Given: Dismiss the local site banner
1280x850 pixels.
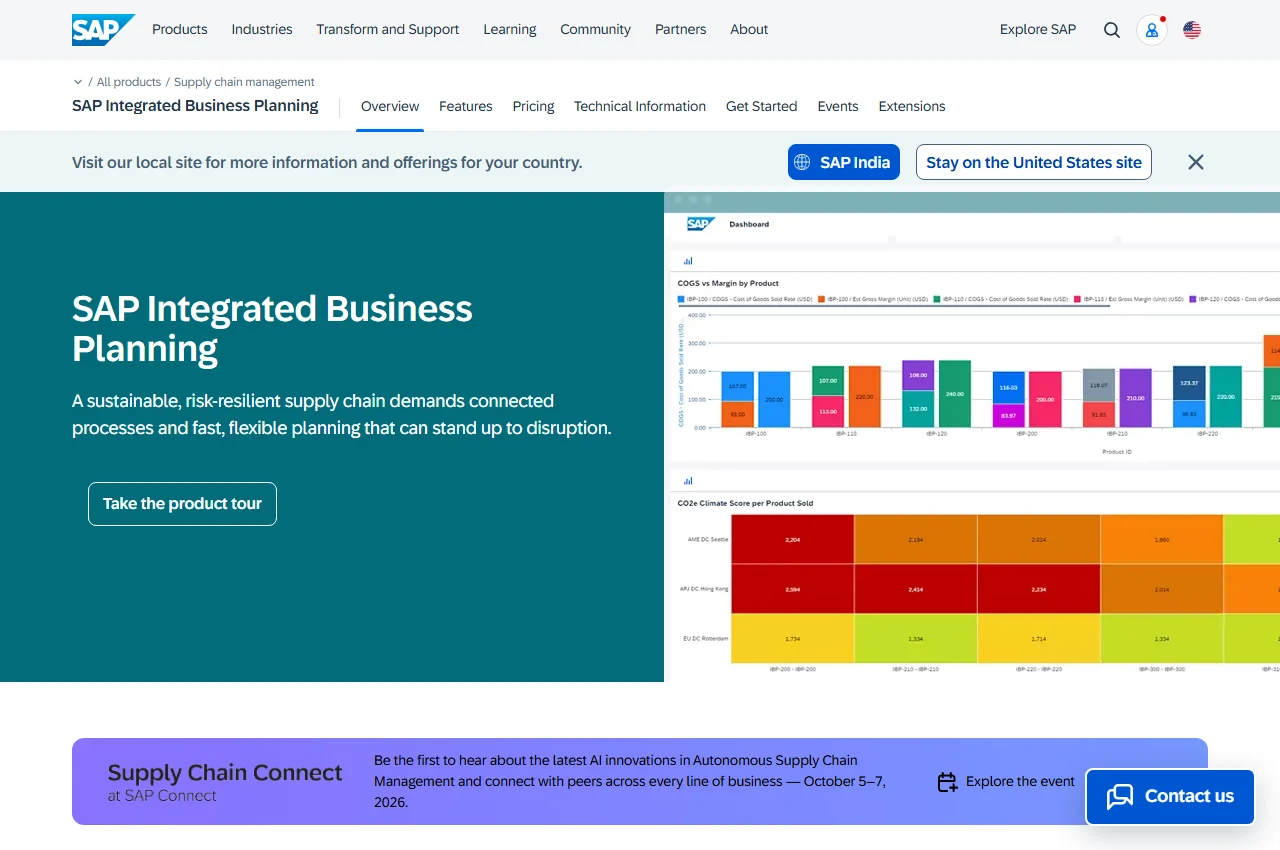Looking at the screenshot, I should coord(1196,162).
